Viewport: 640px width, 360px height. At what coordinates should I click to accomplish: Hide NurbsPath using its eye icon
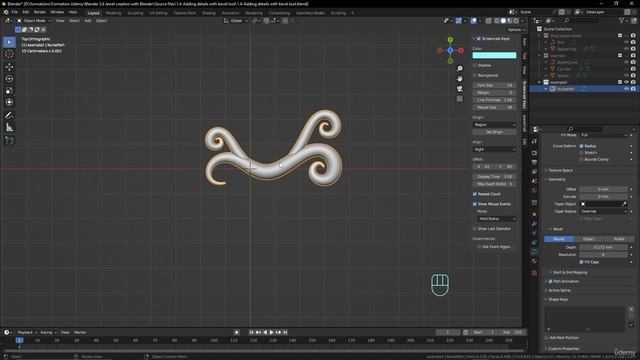pyautogui.click(x=627, y=89)
